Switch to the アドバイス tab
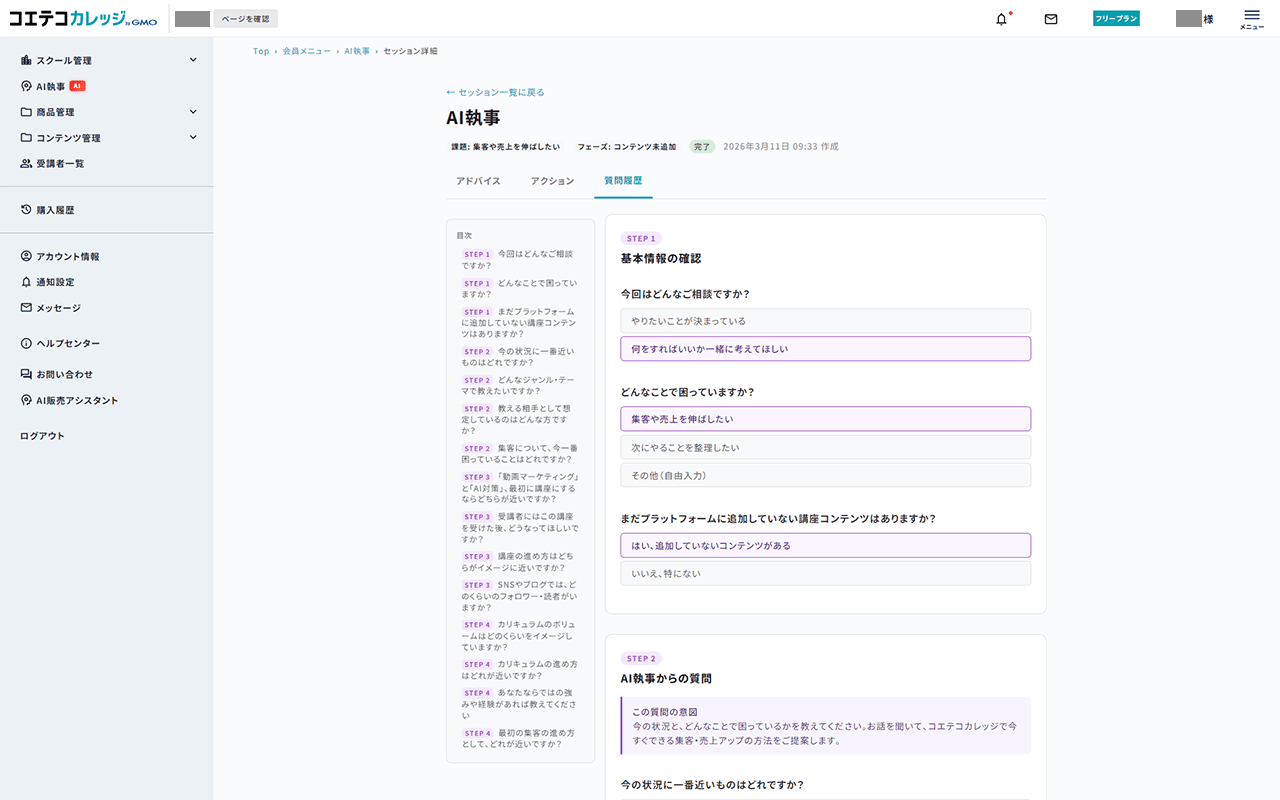The width and height of the screenshot is (1280, 800). click(478, 181)
